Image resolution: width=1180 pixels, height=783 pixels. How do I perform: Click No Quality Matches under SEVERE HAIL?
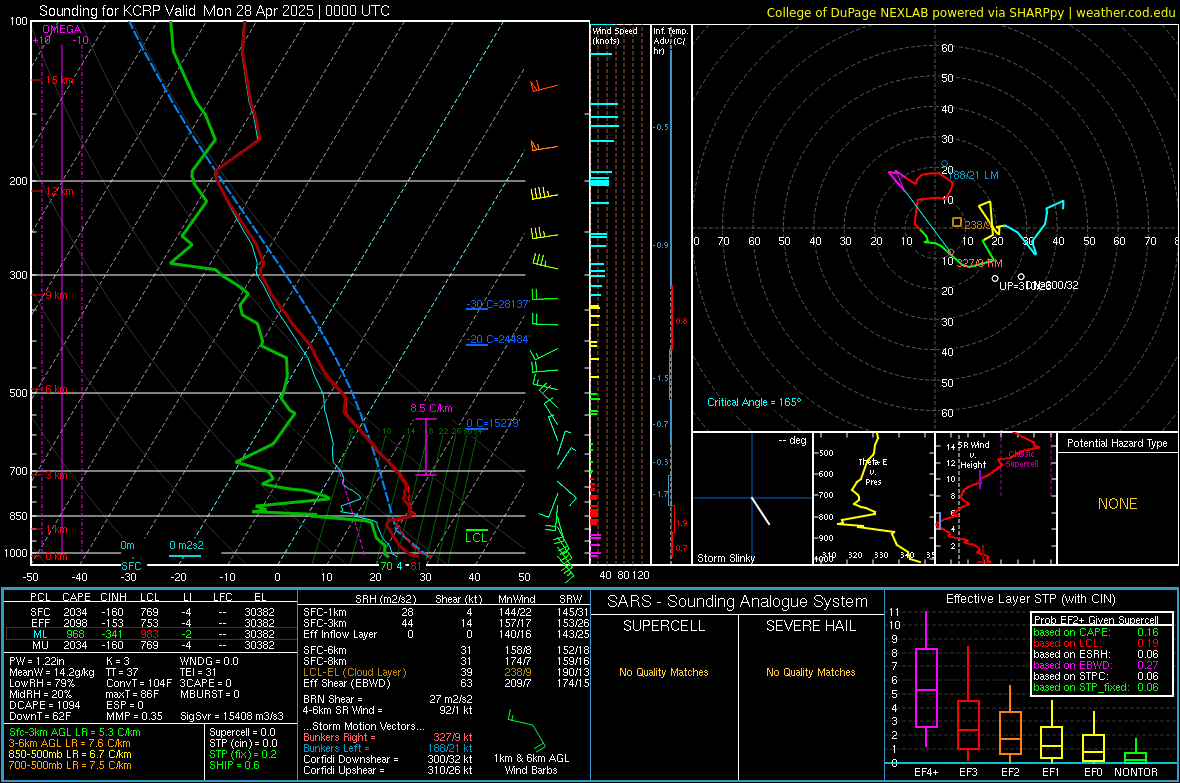click(810, 672)
